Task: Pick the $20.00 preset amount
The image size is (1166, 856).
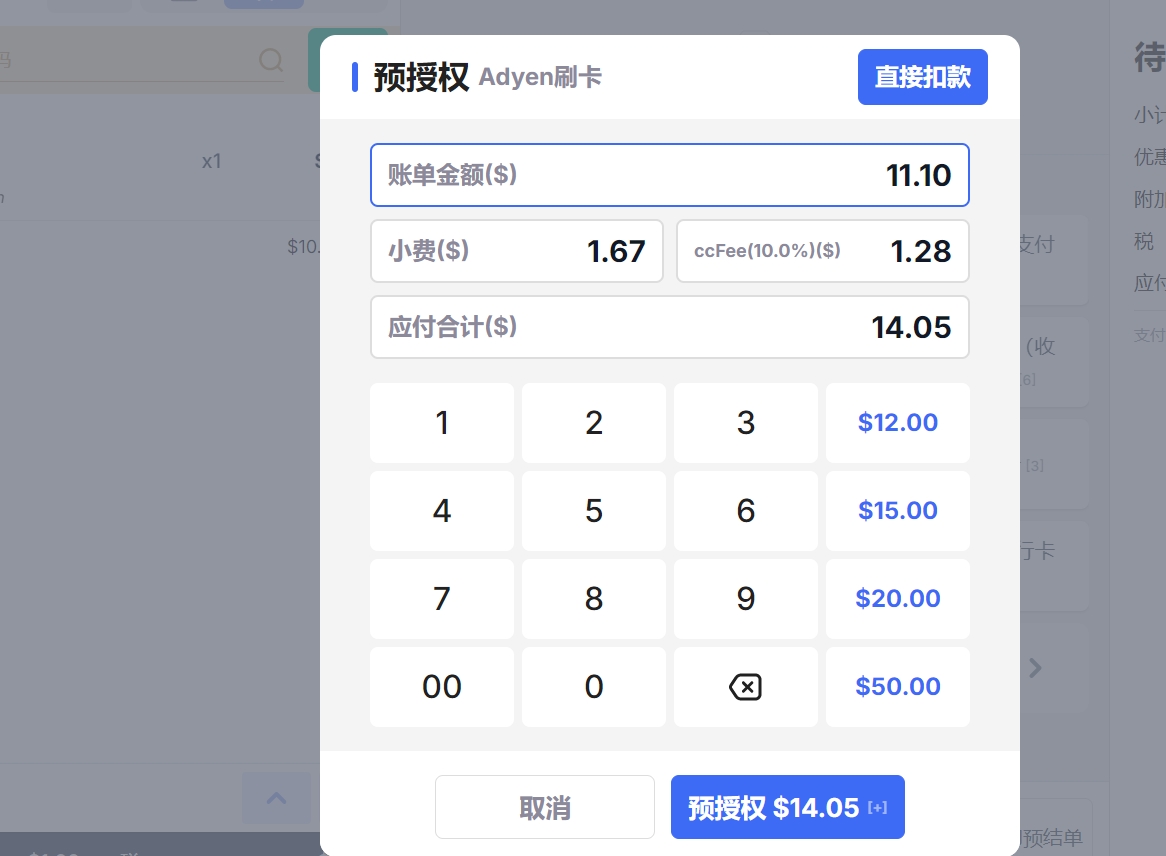Action: point(897,599)
